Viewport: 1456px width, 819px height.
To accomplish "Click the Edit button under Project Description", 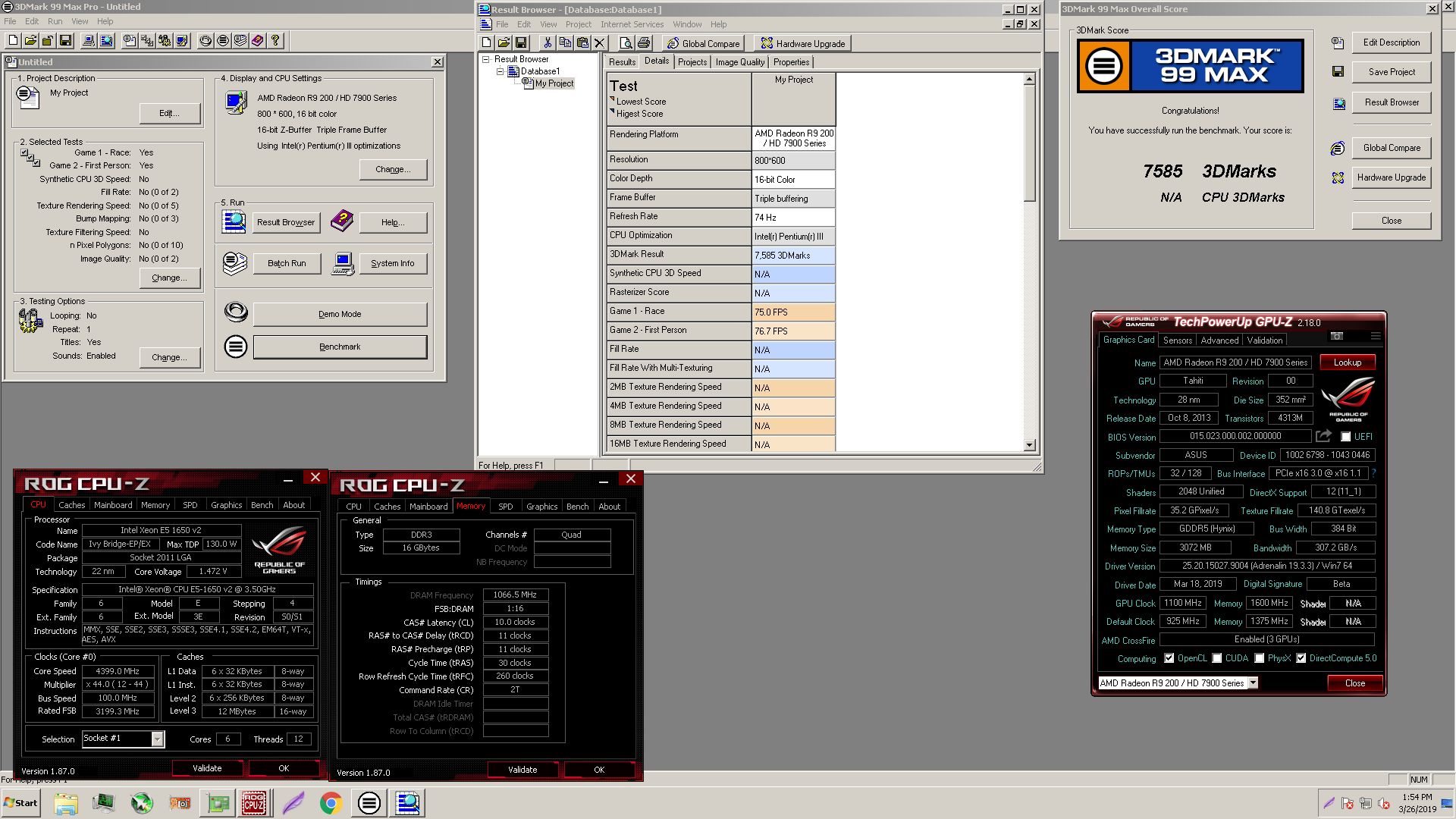I will (x=169, y=114).
